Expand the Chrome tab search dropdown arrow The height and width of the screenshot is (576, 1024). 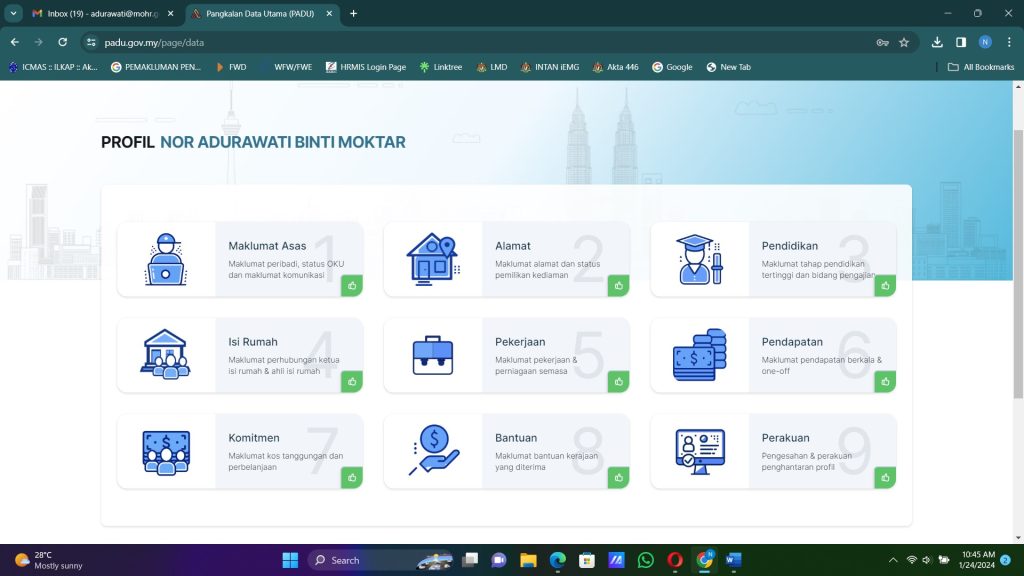[x=14, y=13]
